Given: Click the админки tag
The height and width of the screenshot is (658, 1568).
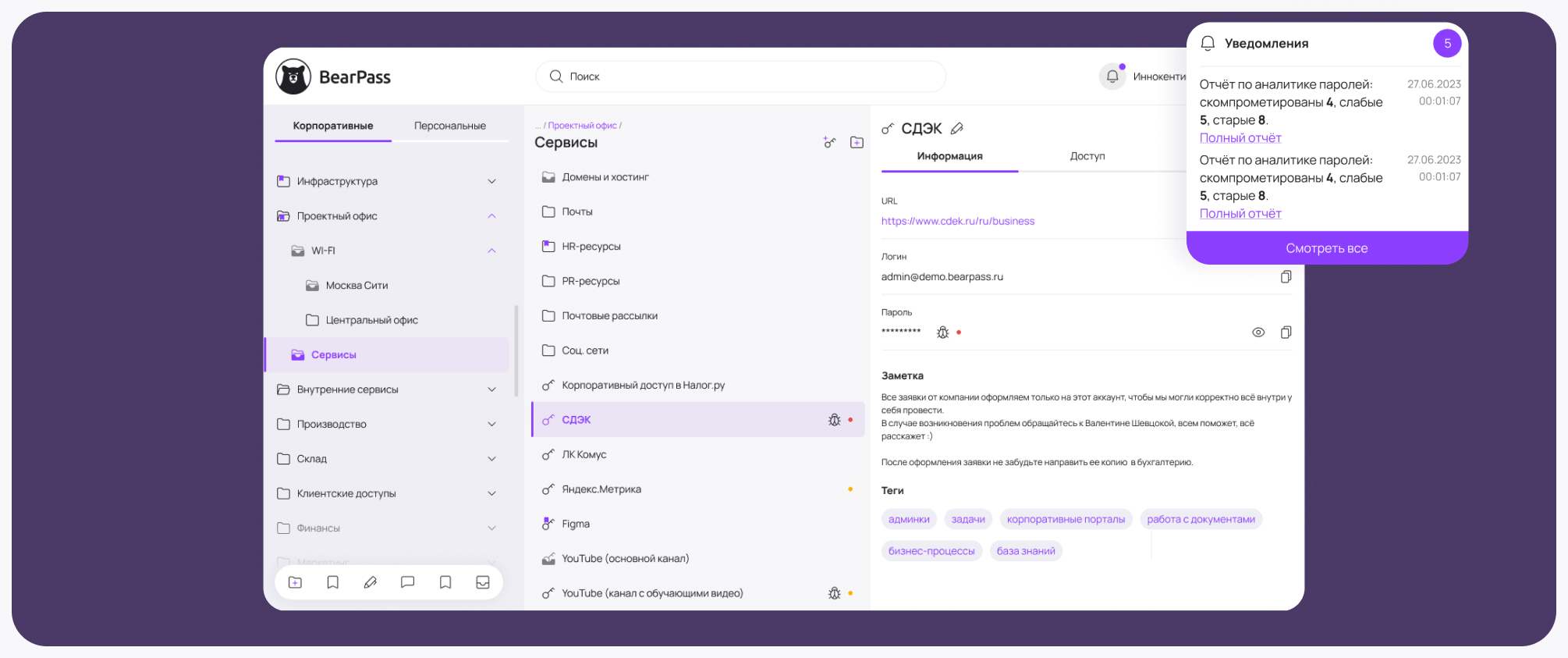Looking at the screenshot, I should pos(909,519).
